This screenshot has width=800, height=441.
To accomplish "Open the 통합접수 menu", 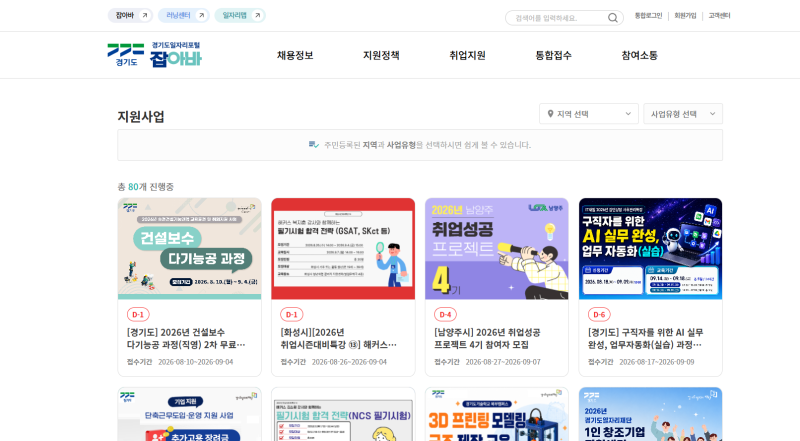I will pos(554,55).
